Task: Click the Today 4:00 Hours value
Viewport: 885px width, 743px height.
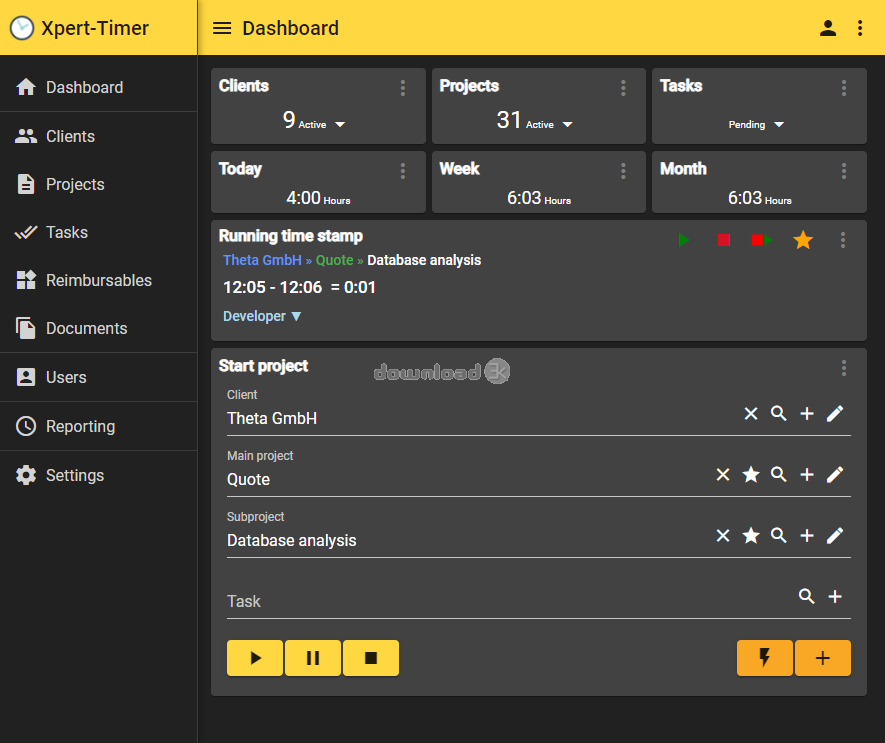Action: [318, 198]
